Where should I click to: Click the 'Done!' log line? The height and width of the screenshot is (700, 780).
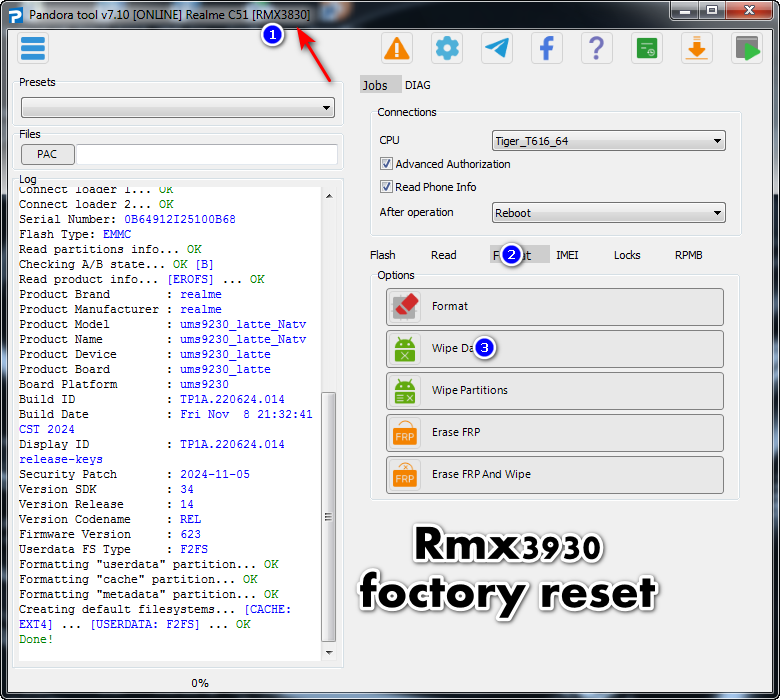click(36, 639)
